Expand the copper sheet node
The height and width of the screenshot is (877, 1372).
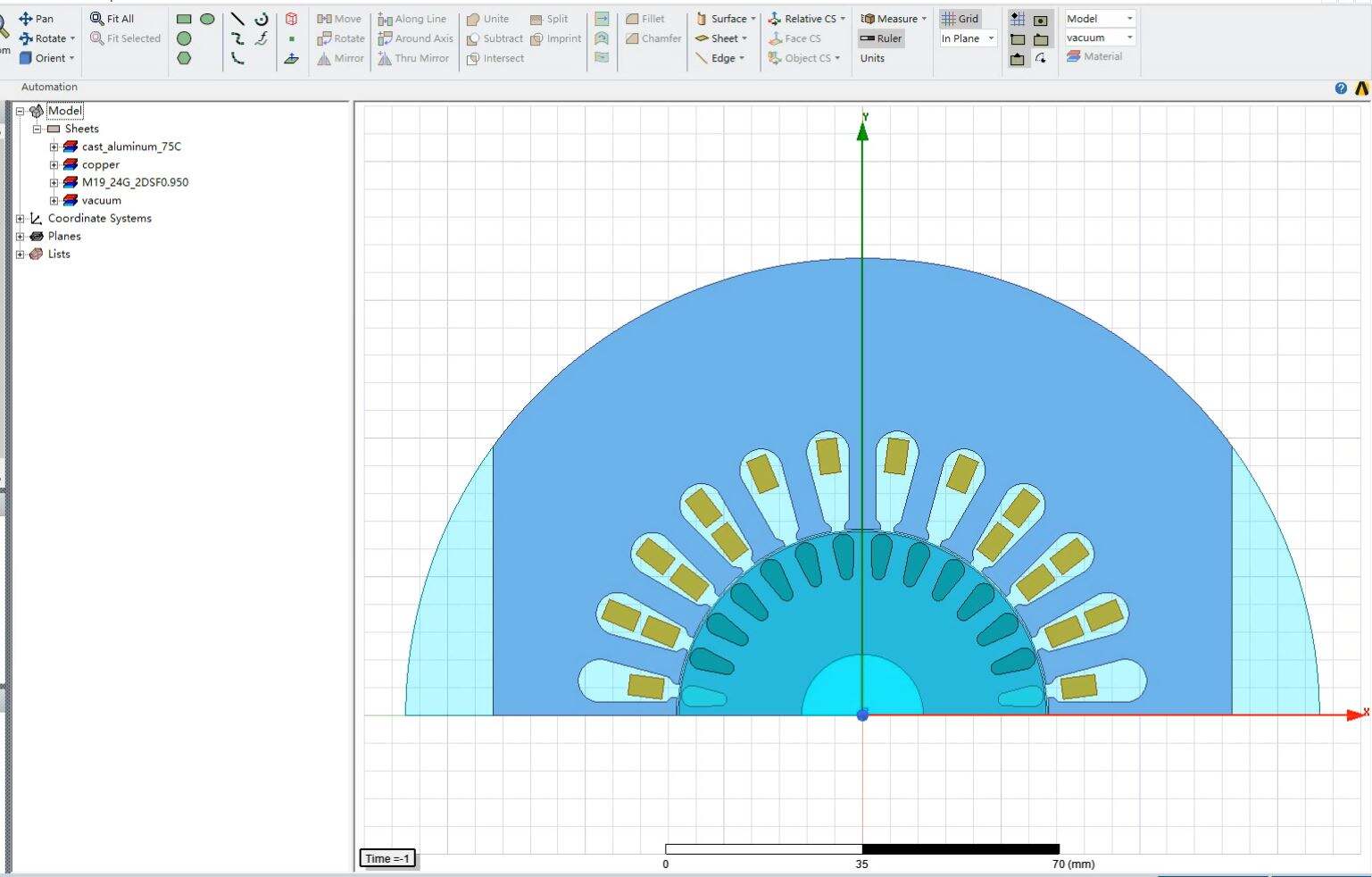click(54, 164)
